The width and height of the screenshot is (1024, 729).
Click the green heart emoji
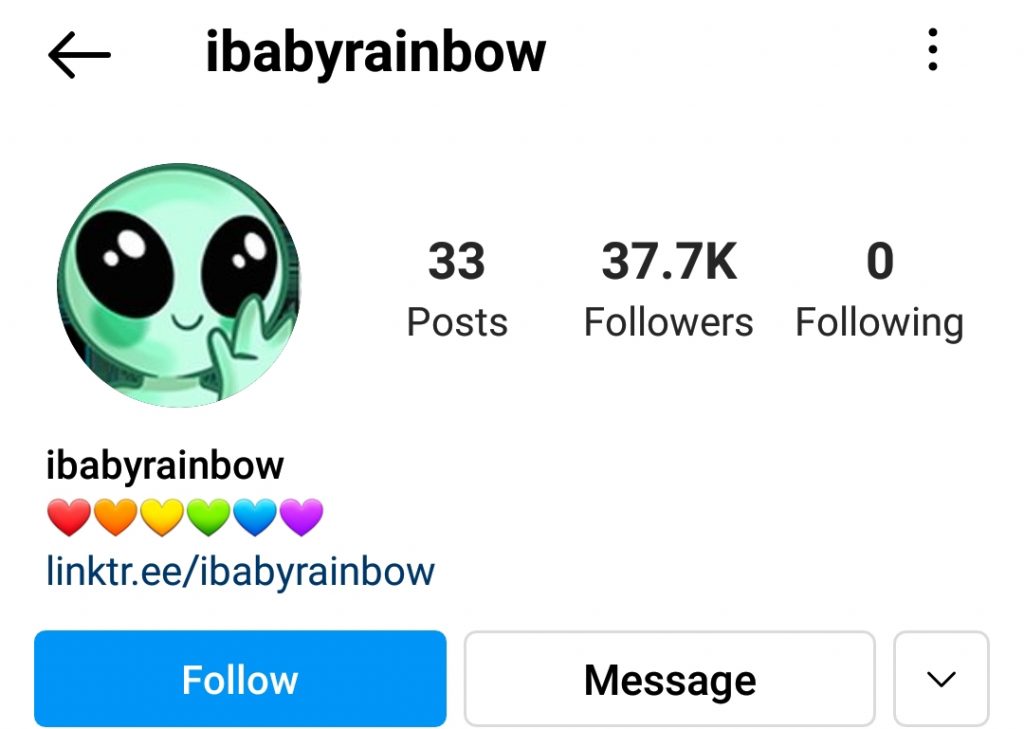point(208,517)
